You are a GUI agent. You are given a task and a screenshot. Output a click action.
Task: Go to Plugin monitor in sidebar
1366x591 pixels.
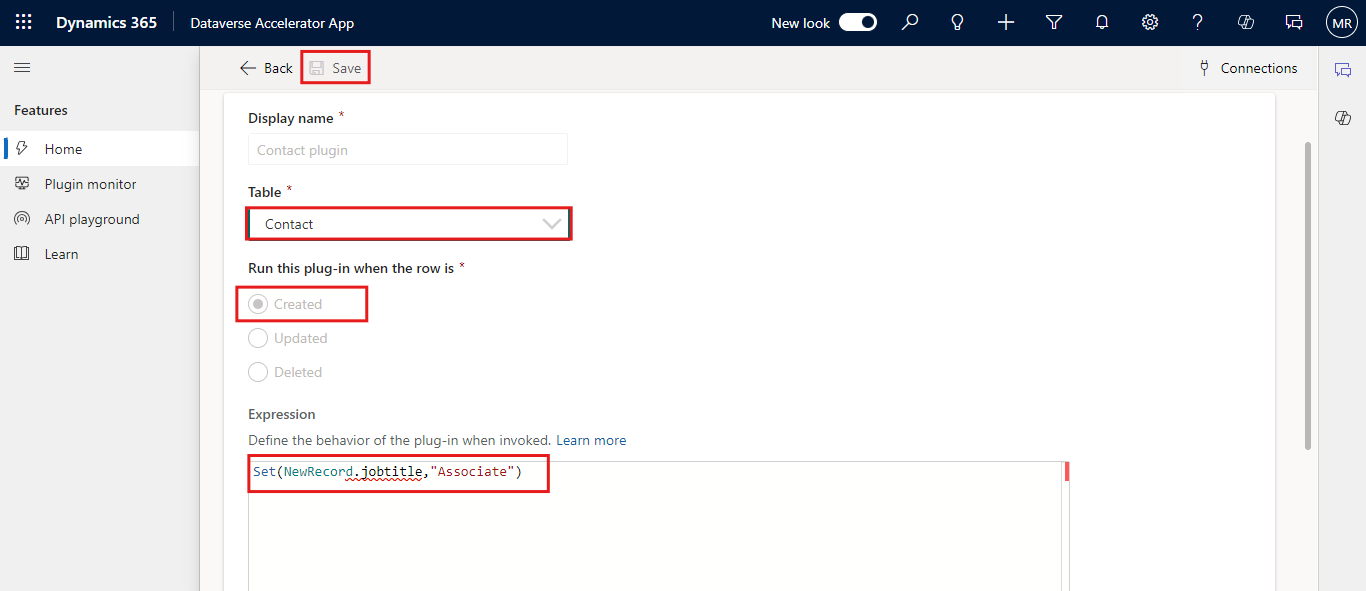pos(90,184)
